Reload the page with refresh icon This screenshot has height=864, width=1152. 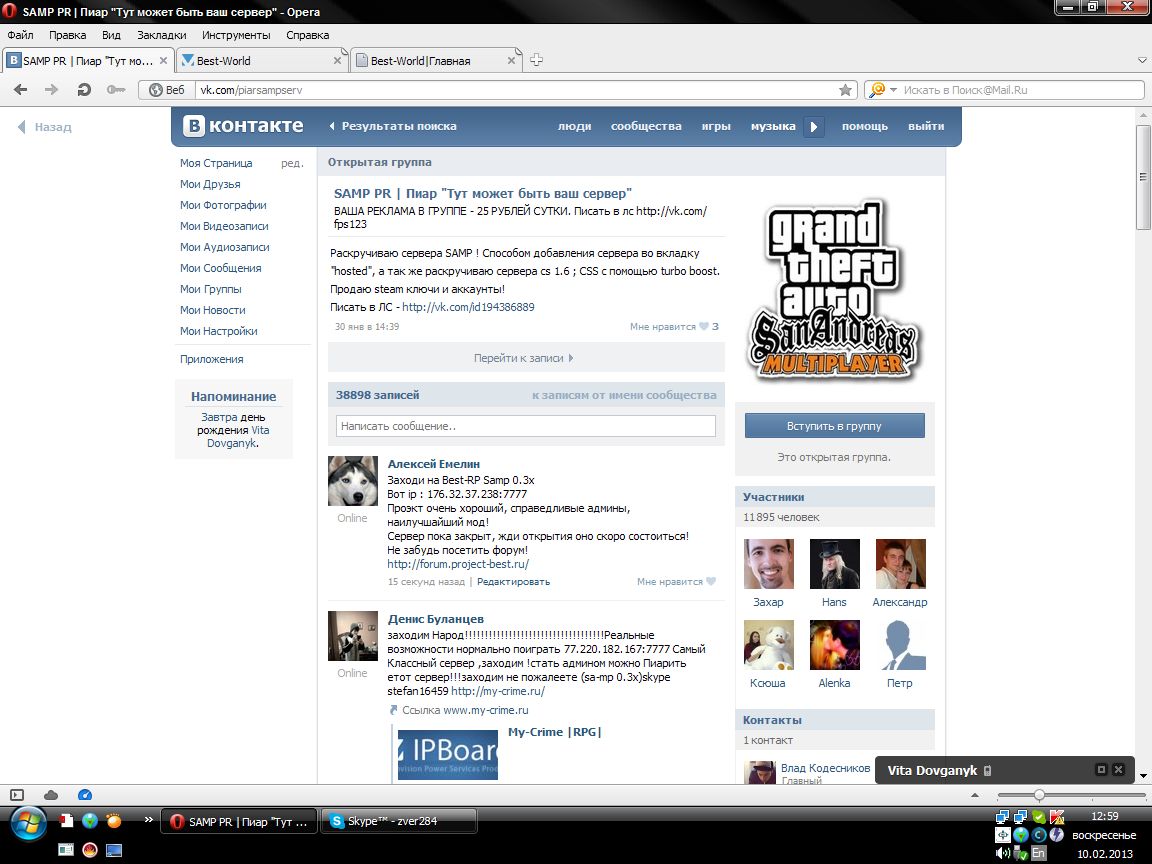(x=84, y=90)
